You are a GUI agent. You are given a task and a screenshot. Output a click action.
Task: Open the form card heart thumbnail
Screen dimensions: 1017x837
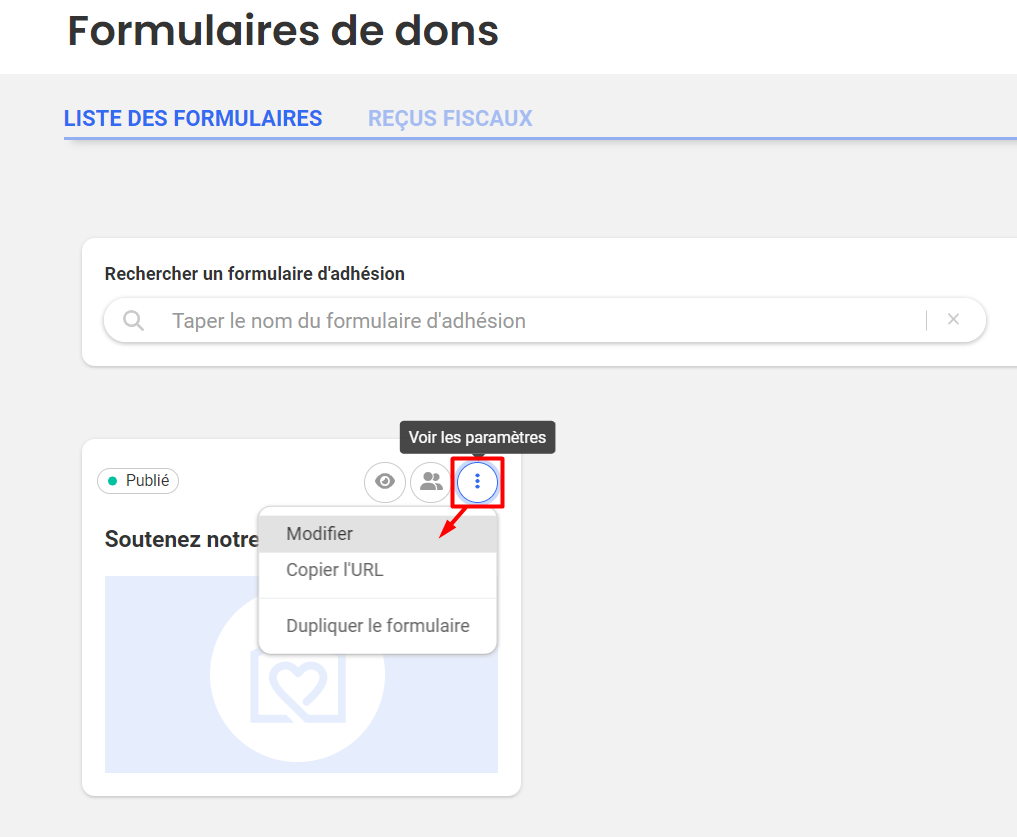[301, 674]
